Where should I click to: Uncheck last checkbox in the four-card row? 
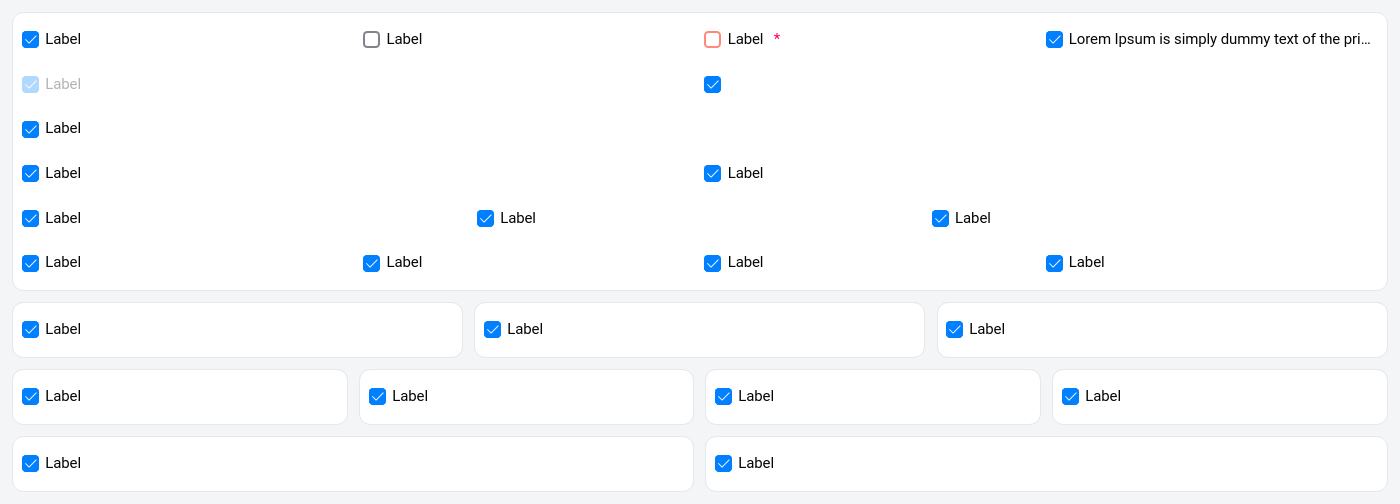coord(1070,397)
